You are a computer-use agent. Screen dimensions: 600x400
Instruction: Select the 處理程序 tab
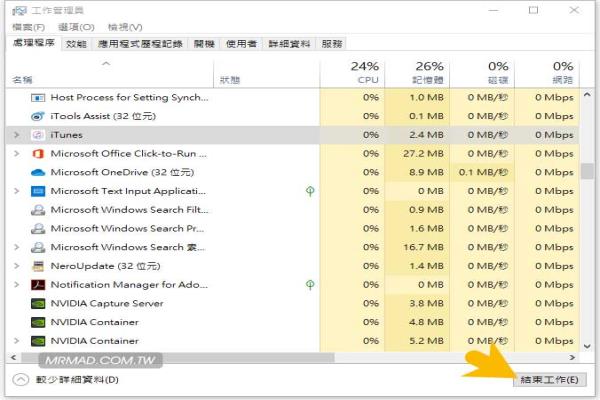[34, 43]
